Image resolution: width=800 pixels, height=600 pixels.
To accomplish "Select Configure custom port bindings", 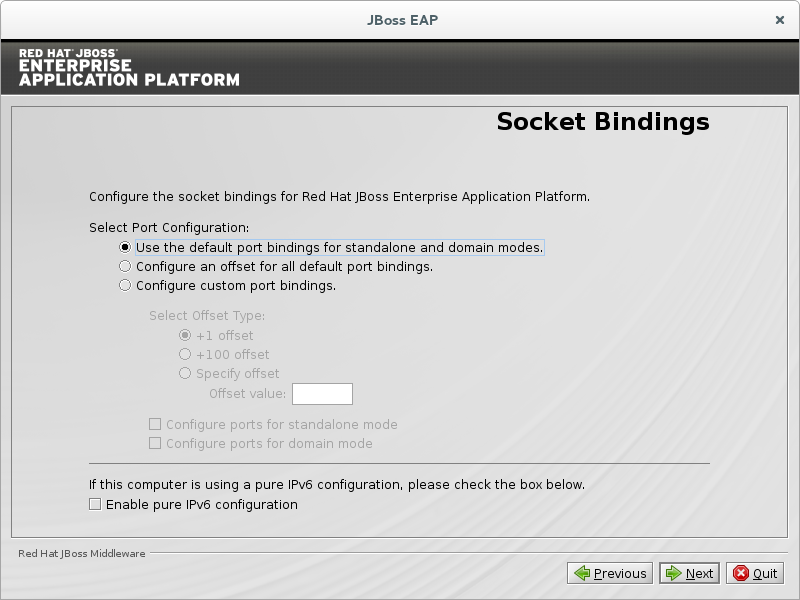I will point(125,285).
